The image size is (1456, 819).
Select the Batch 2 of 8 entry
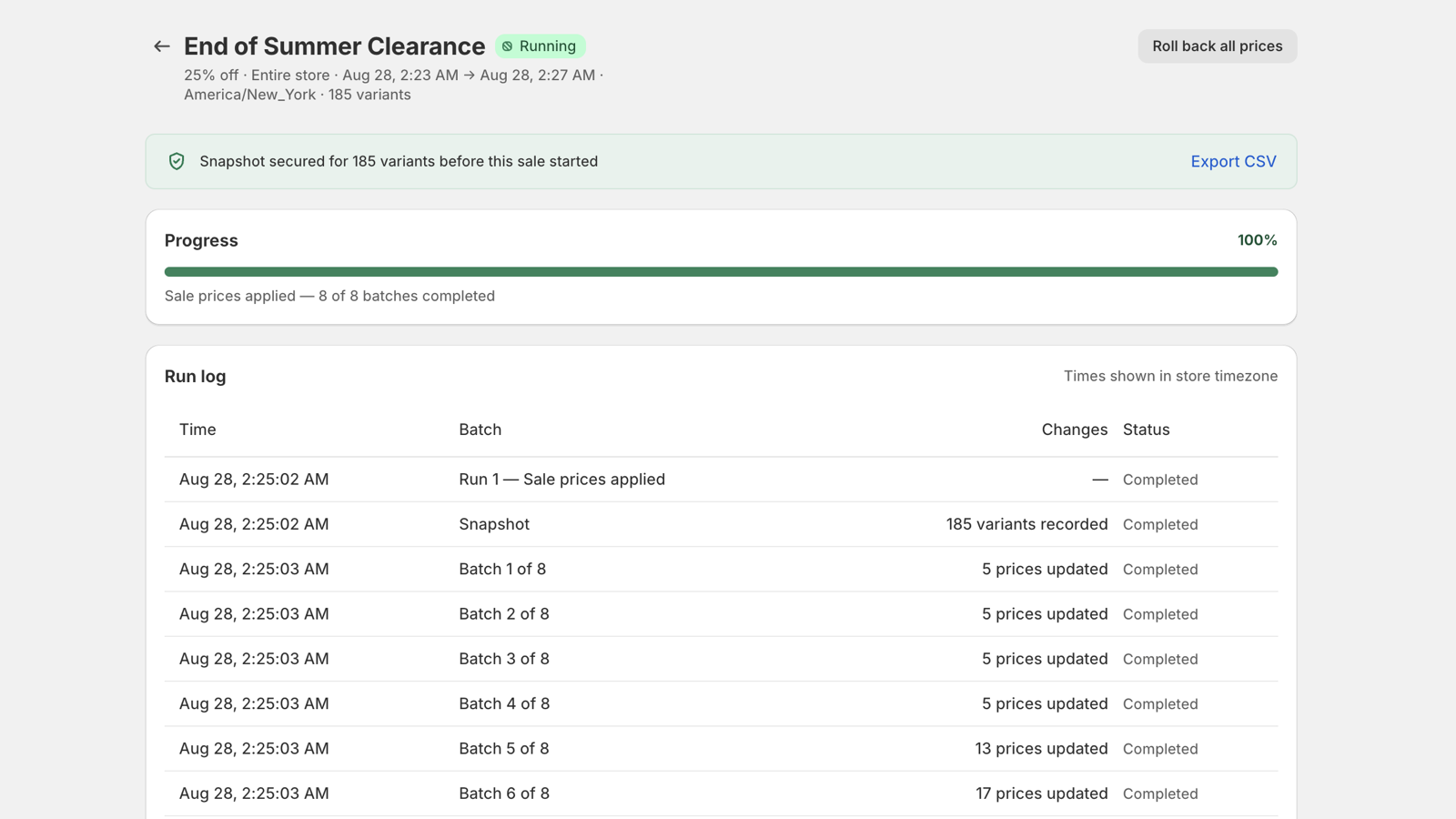coord(721,614)
